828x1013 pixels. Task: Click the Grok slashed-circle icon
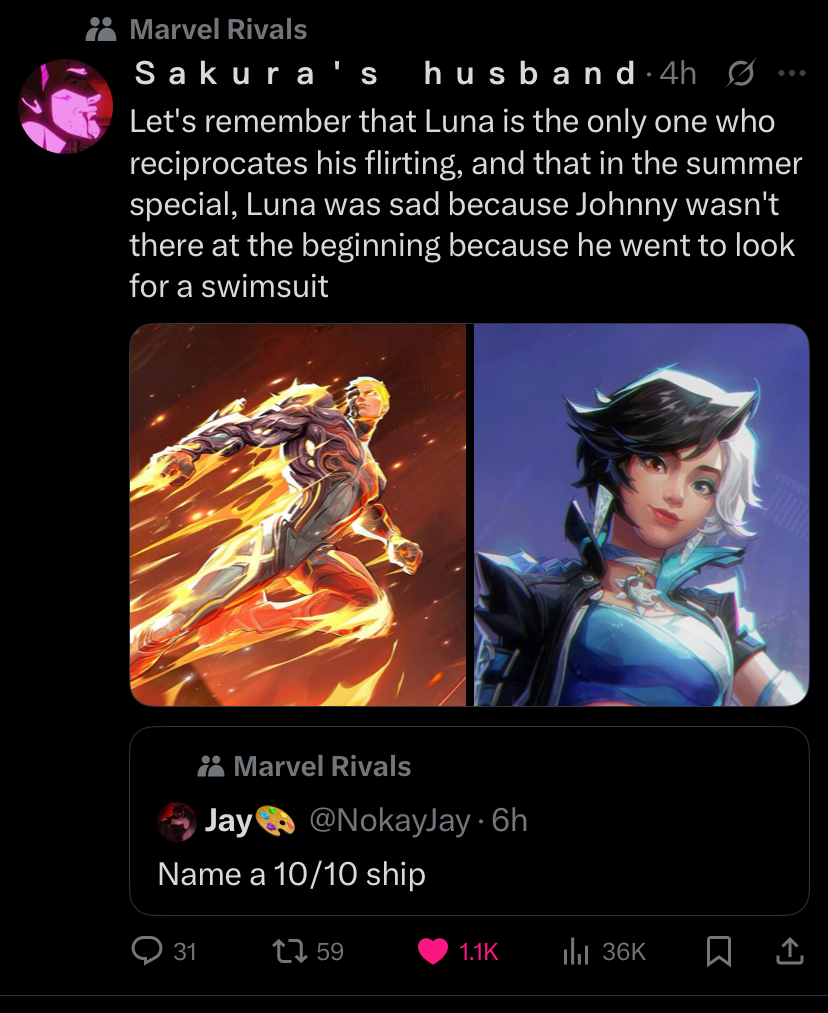coord(740,74)
